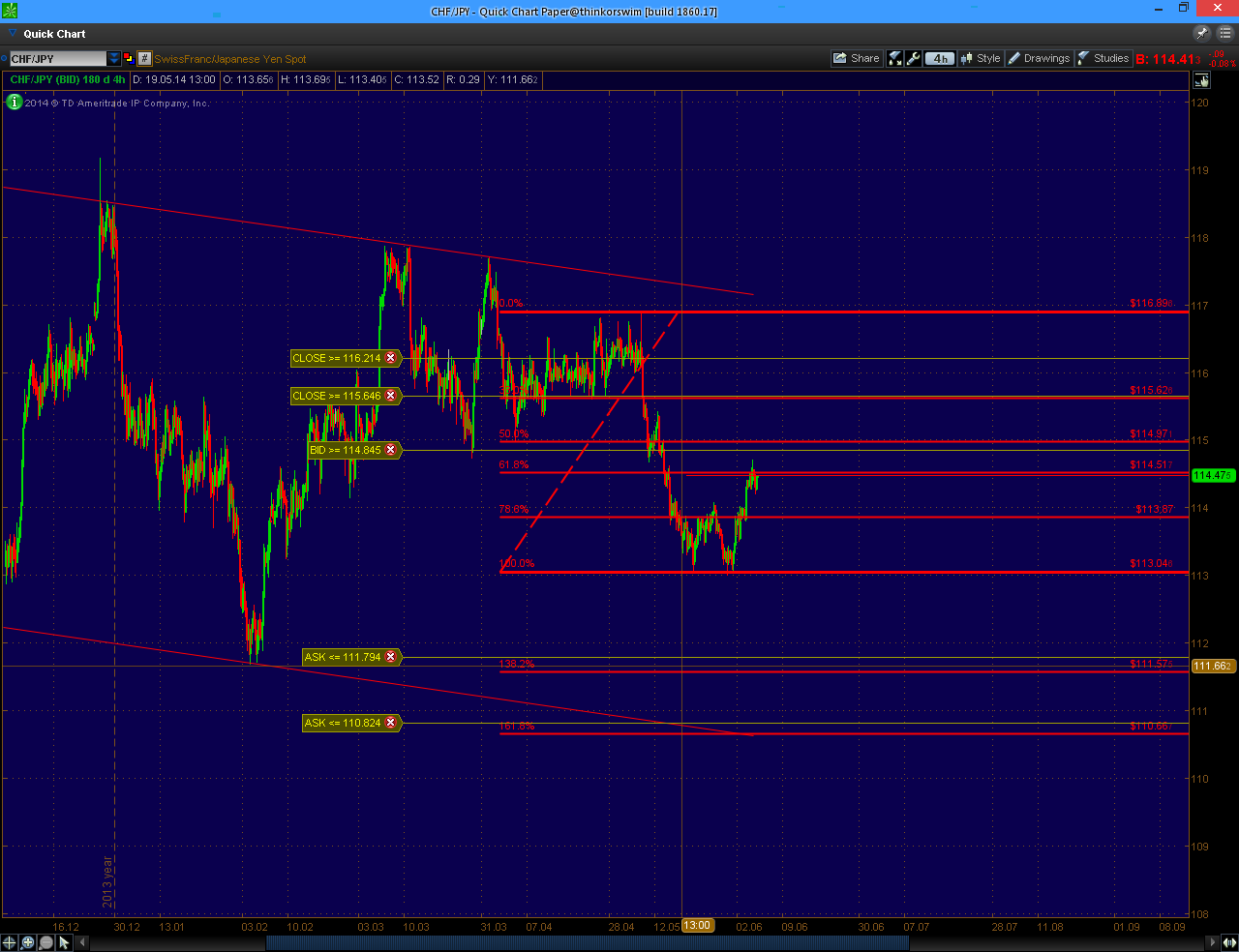Screen dimensions: 1239x952
Task: Click the green info icon on chart
Action: (x=15, y=102)
